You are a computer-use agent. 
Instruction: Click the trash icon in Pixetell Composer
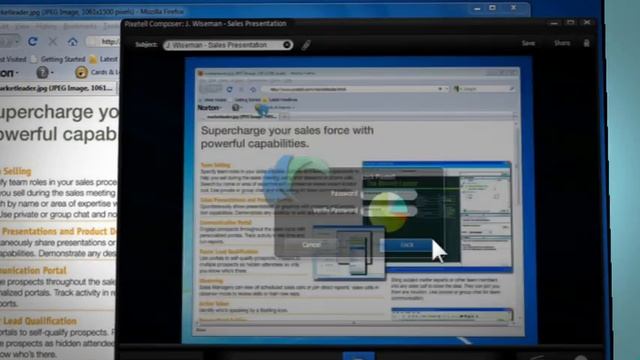coord(587,43)
